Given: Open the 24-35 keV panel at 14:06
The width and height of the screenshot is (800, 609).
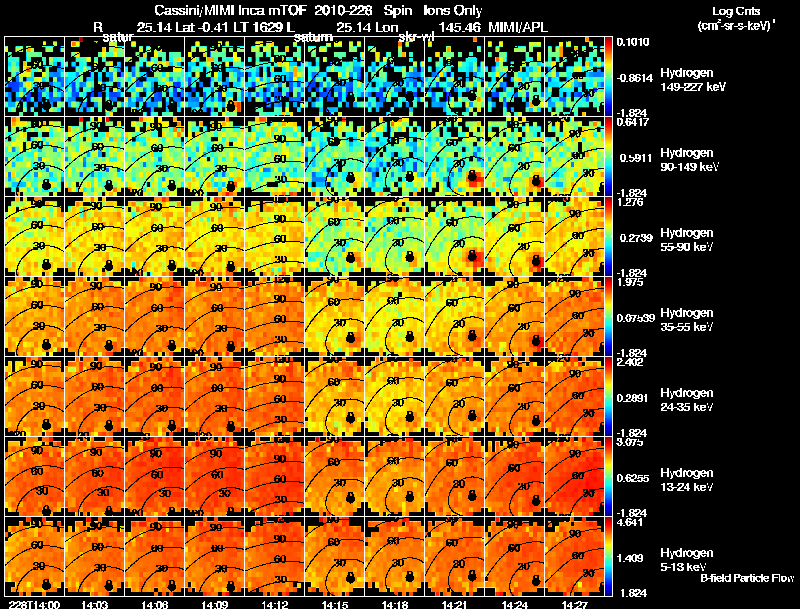Looking at the screenshot, I should pos(155,397).
